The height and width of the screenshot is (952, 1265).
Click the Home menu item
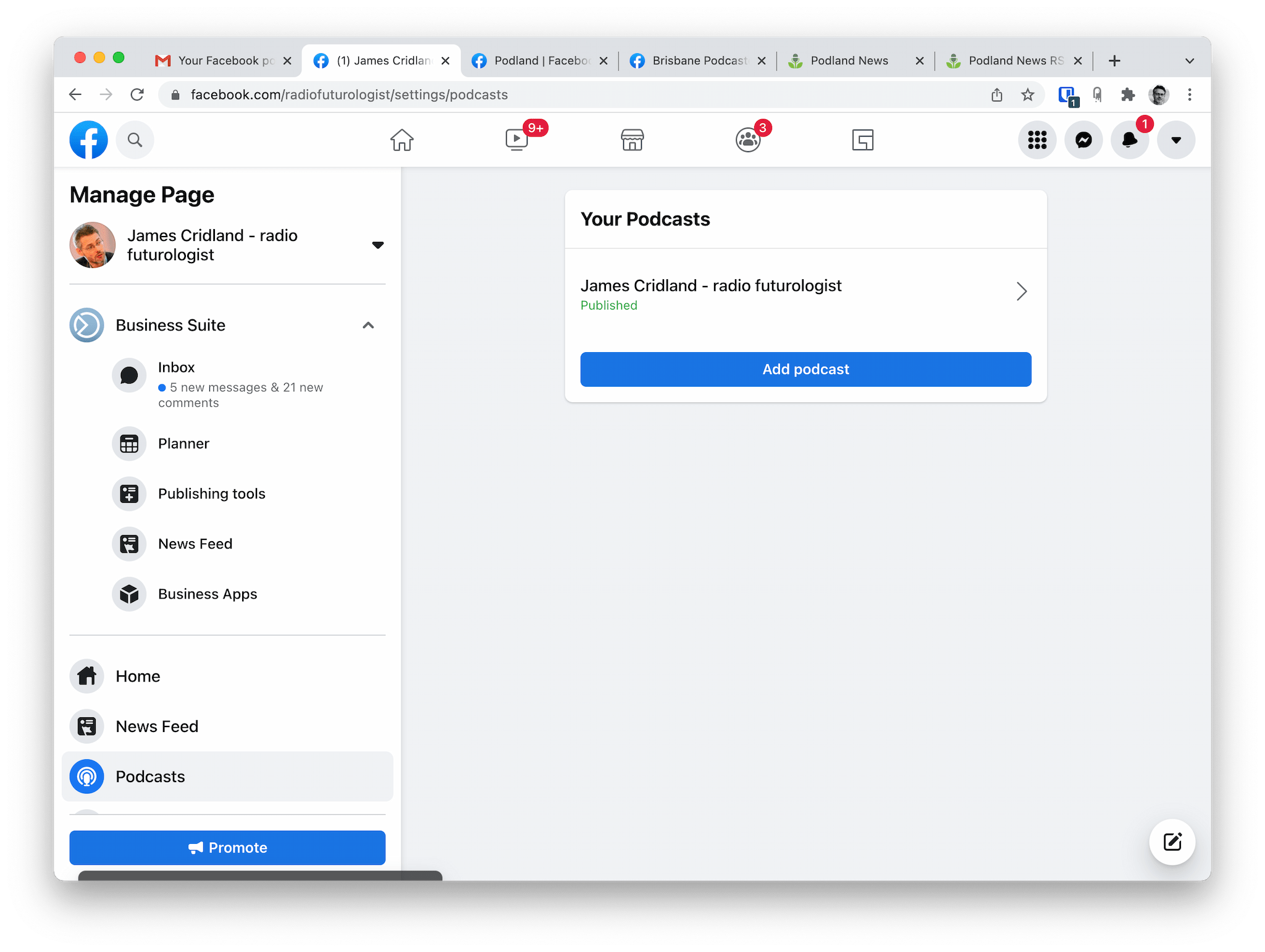138,676
